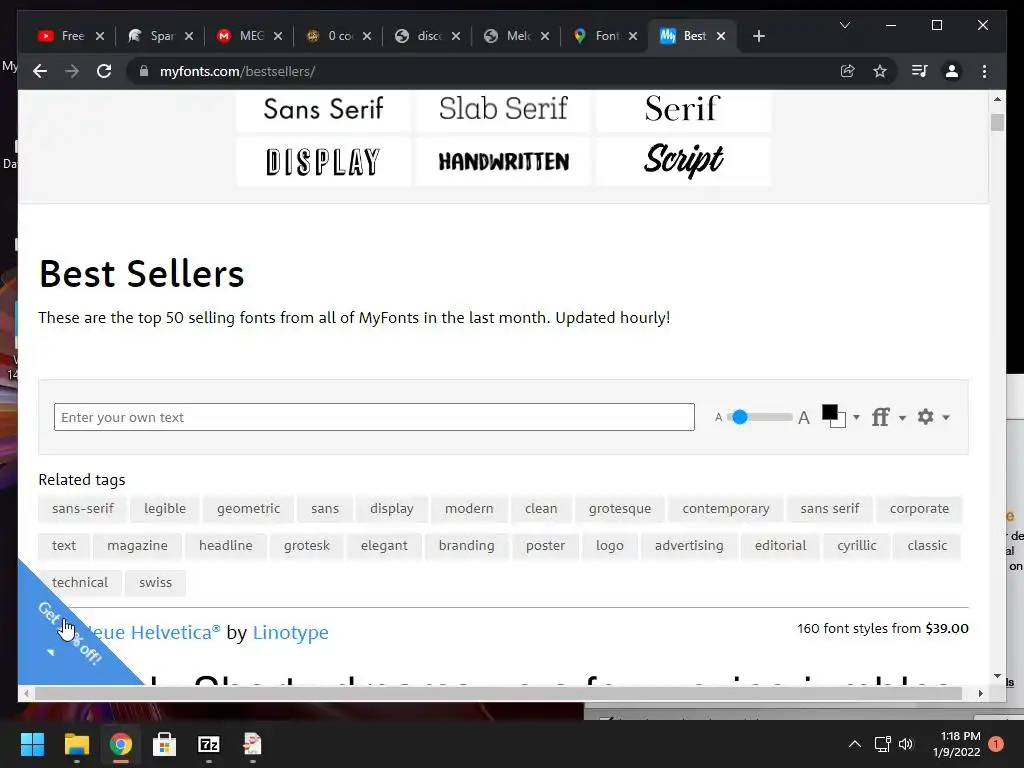Screen dimensions: 1024x768
Task: Open media control icon in toolbar
Action: coord(920,71)
